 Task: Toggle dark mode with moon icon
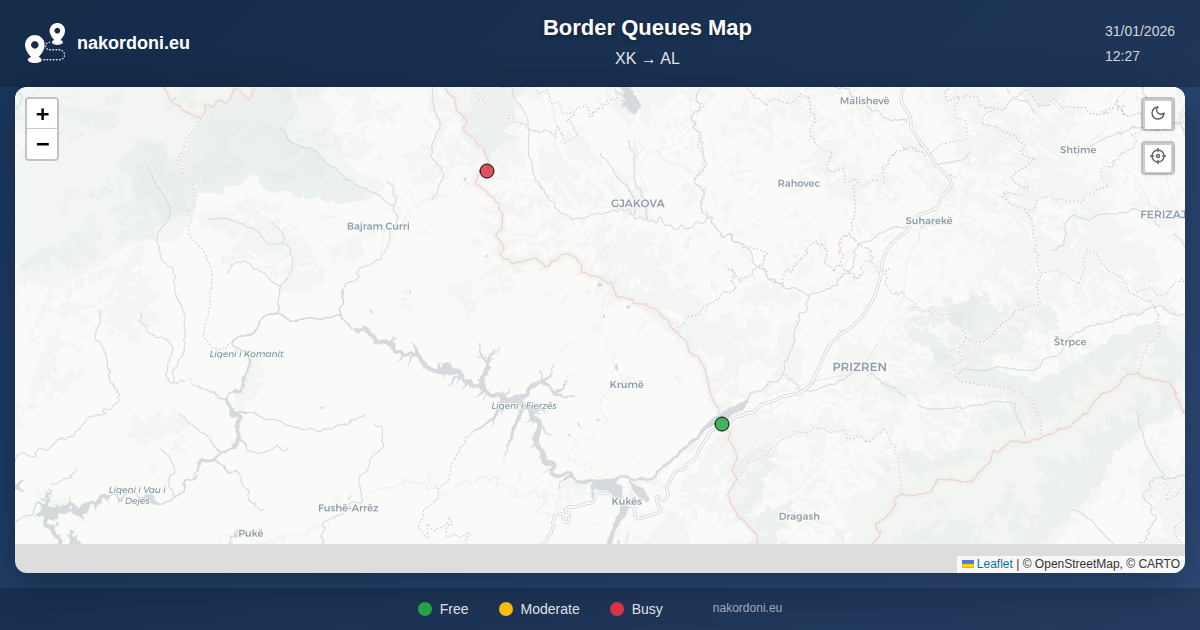(x=1158, y=113)
